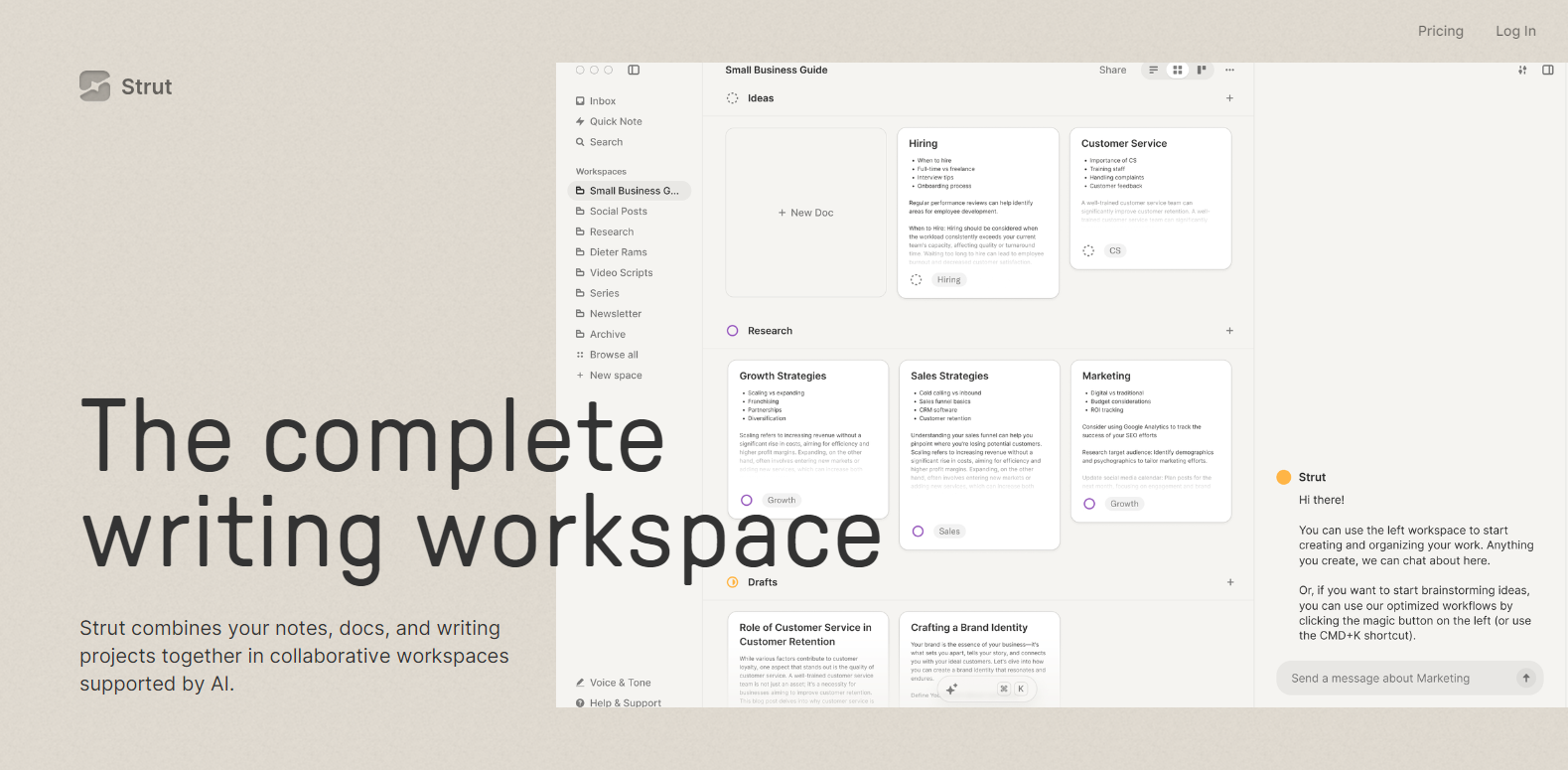This screenshot has width=1568, height=770.
Task: Switch to list view layout
Action: pyautogui.click(x=1153, y=70)
